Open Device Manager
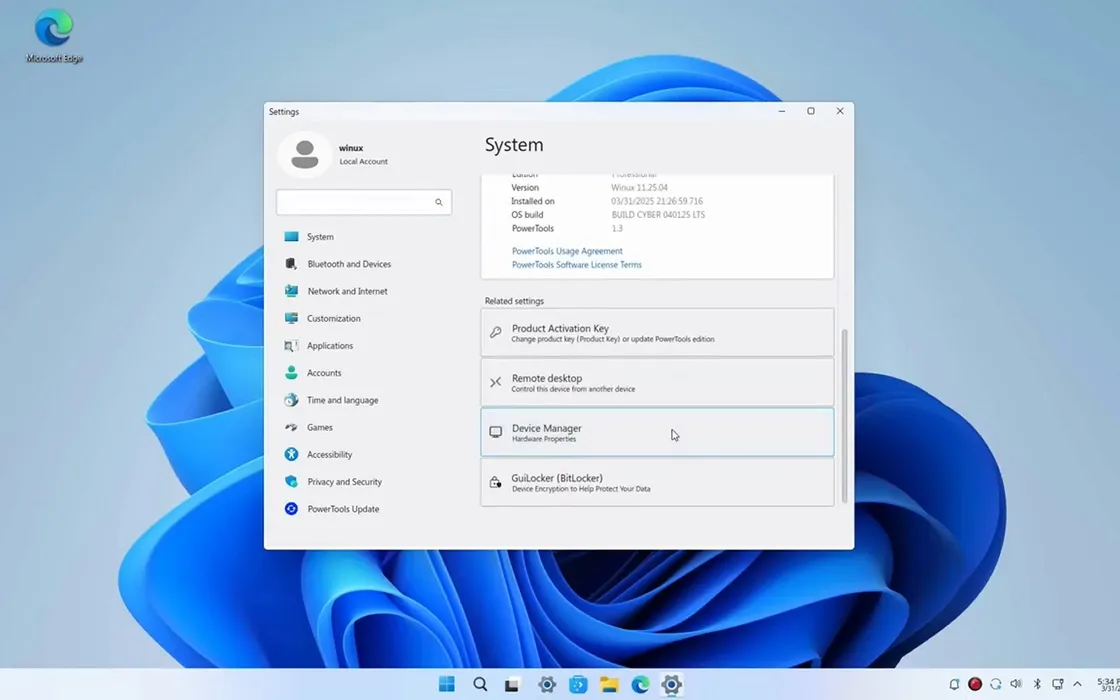1120x700 pixels. 657,432
